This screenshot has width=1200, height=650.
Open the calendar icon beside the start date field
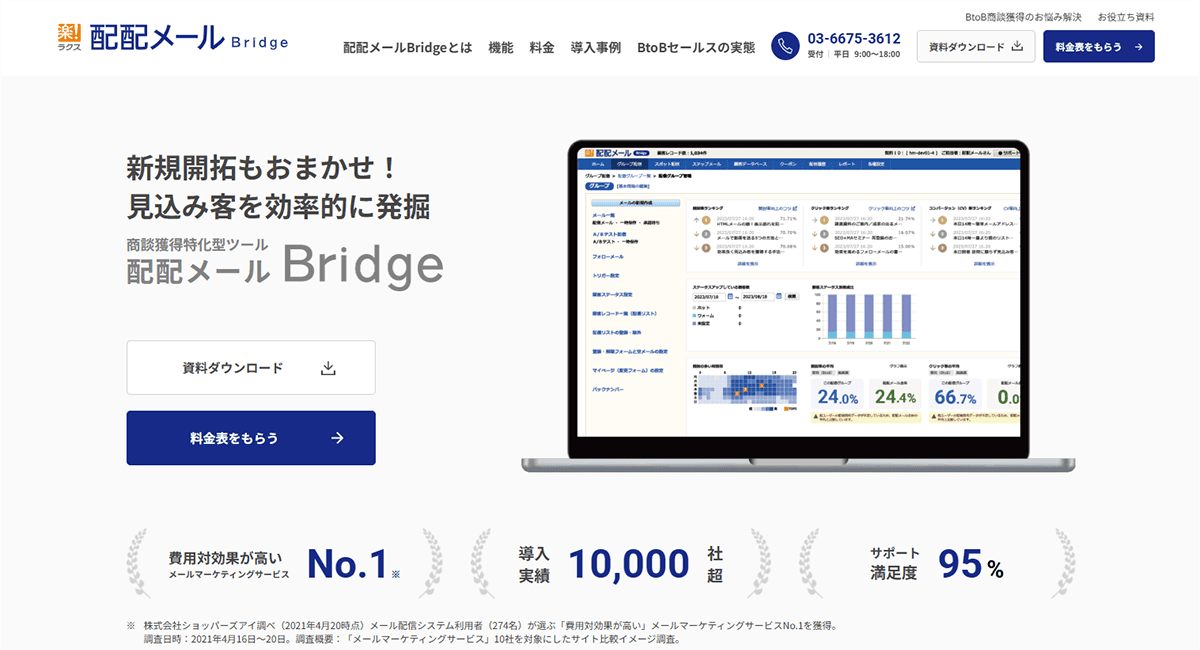(x=731, y=296)
